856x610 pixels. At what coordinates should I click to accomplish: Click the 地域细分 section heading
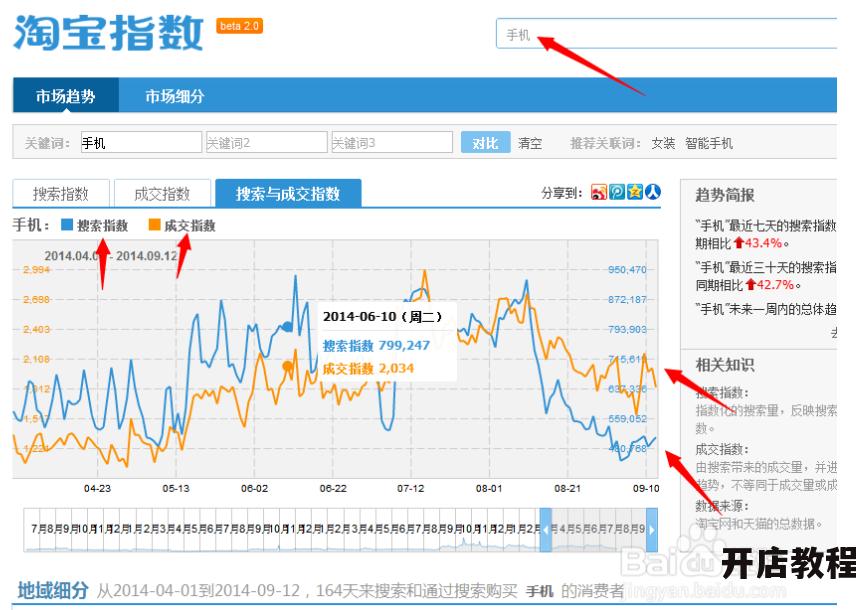(52, 590)
